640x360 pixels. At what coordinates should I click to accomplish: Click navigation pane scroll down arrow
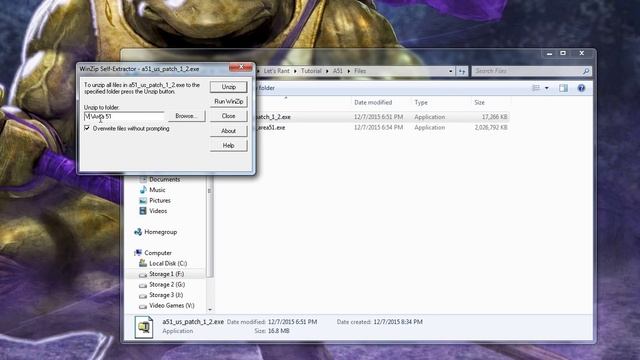[x=210, y=310]
